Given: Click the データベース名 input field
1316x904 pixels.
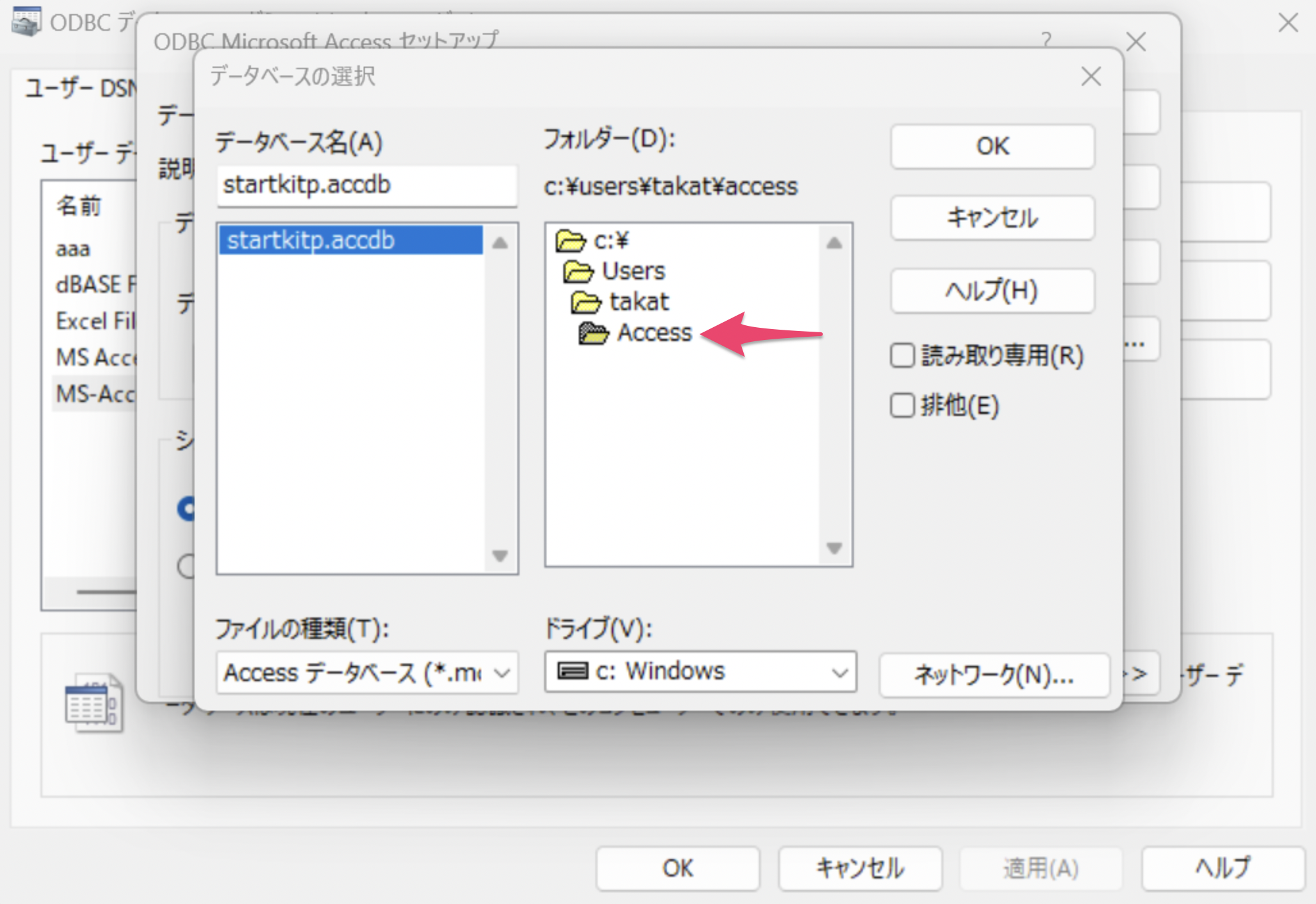Looking at the screenshot, I should [367, 186].
